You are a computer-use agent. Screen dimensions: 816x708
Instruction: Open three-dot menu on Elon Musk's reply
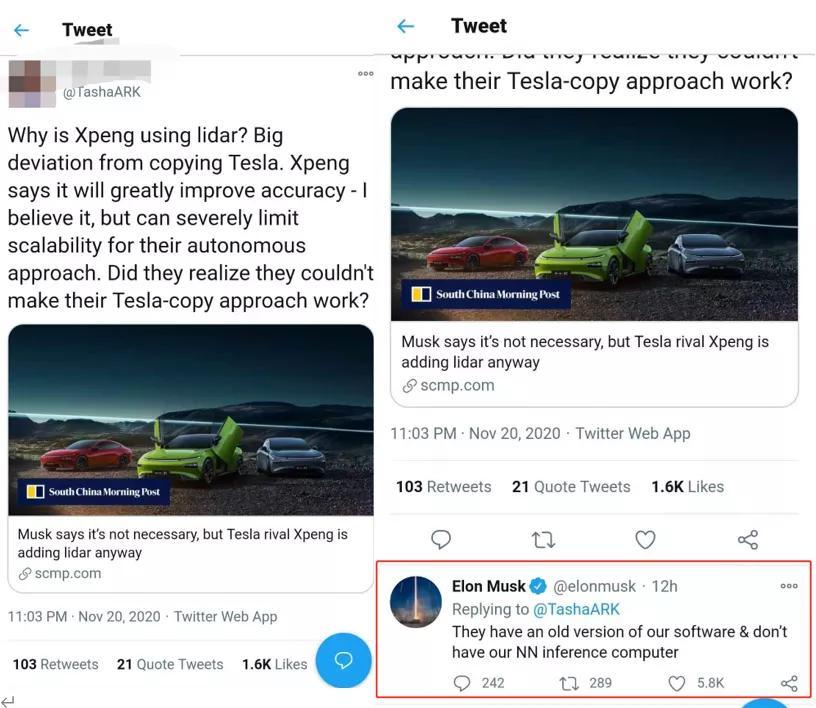[x=789, y=586]
